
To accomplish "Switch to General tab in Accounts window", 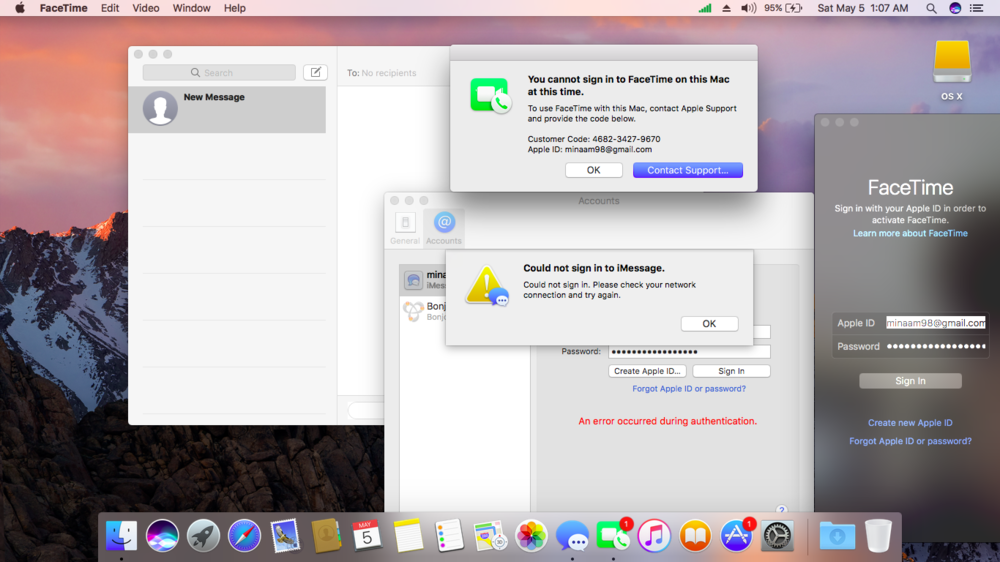I will [x=405, y=228].
